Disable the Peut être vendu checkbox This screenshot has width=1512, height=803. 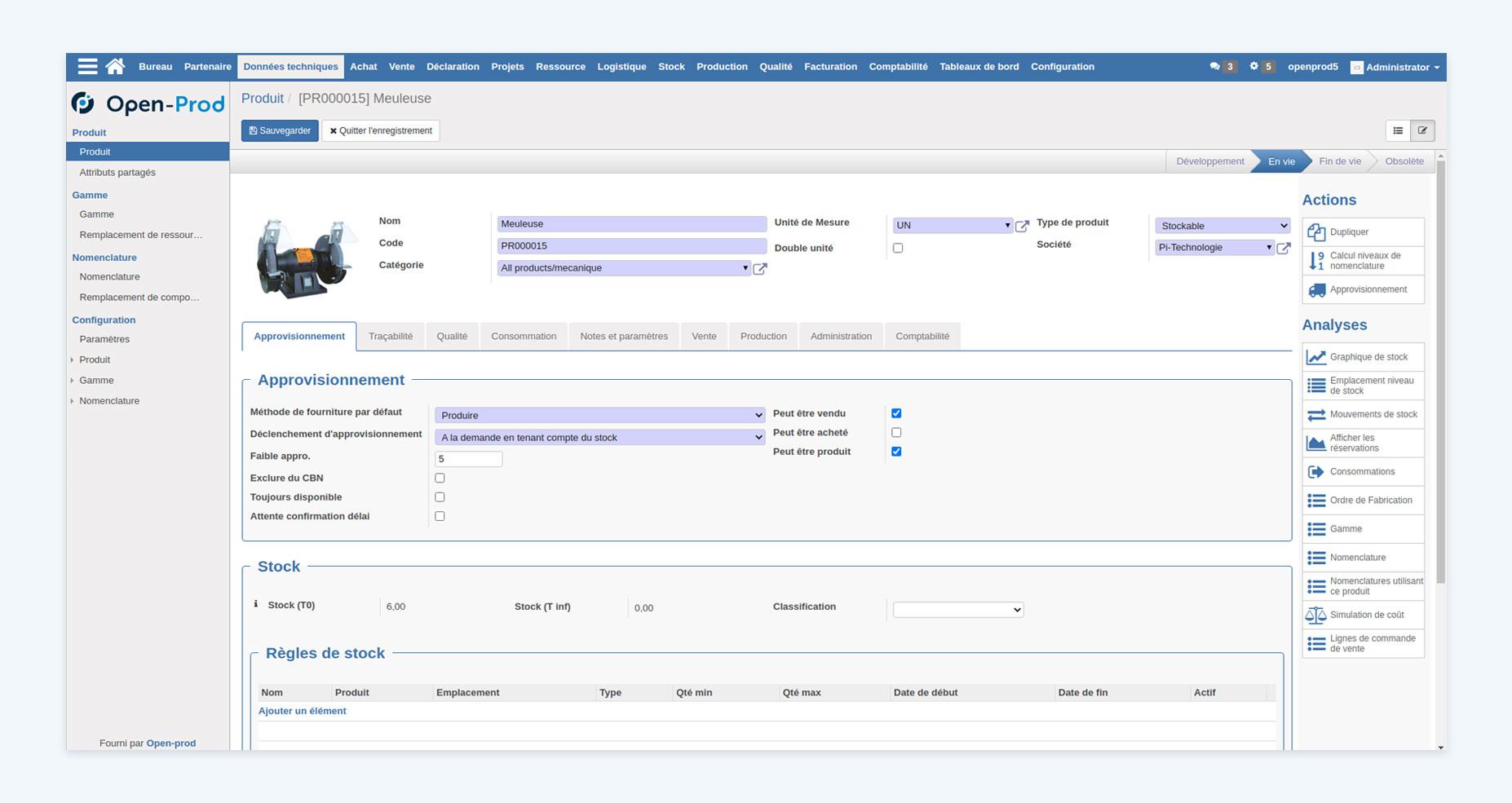click(896, 413)
